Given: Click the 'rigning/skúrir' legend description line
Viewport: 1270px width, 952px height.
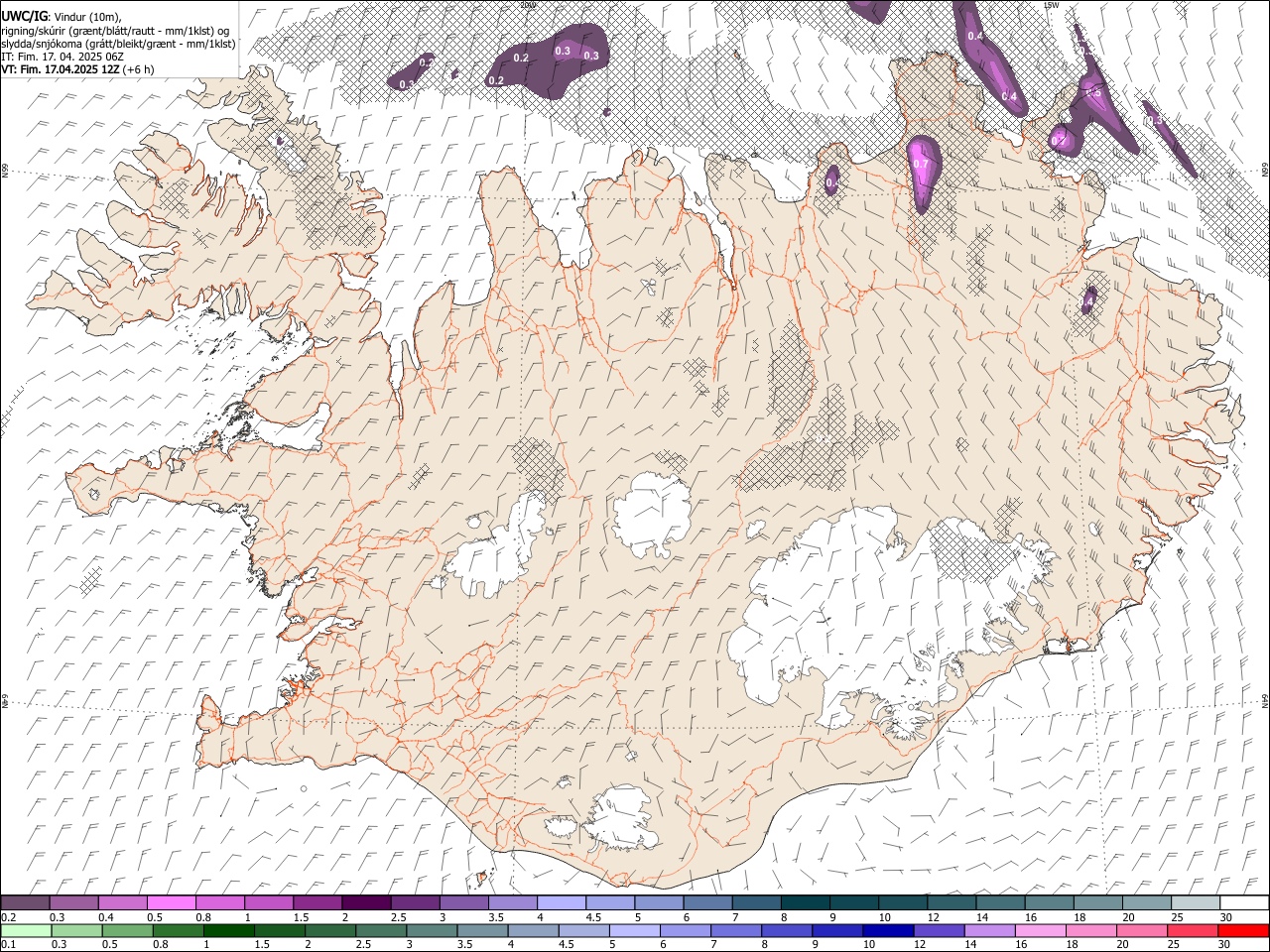Looking at the screenshot, I should click(x=115, y=31).
